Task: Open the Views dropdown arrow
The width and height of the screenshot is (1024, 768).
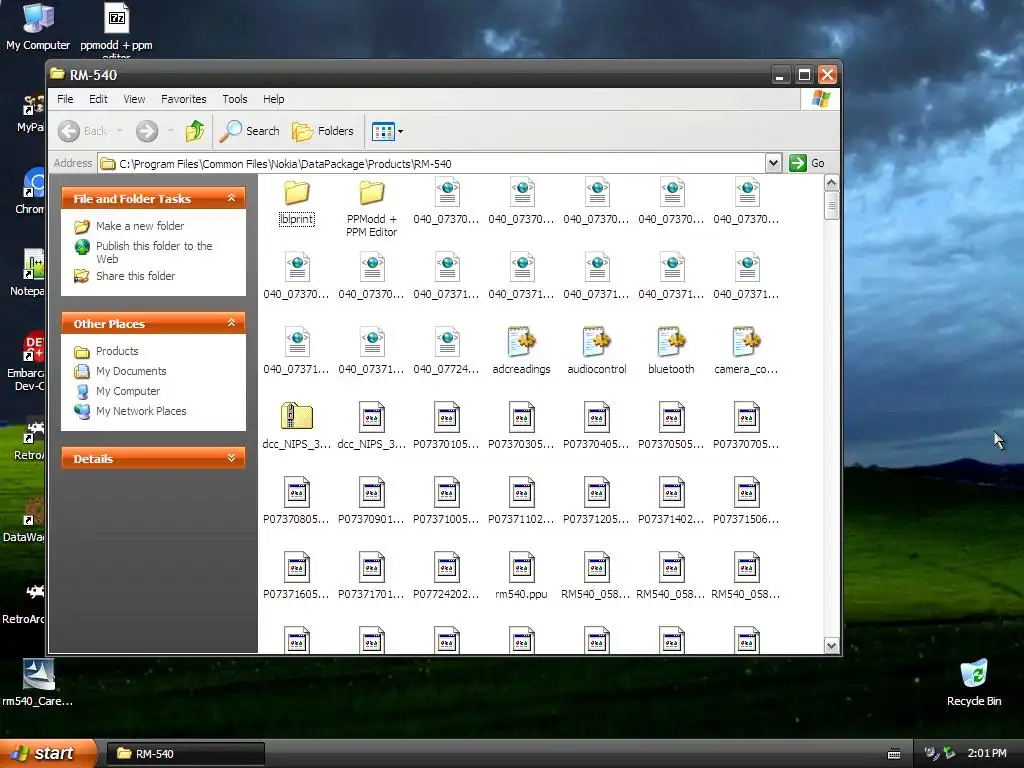Action: [x=400, y=131]
